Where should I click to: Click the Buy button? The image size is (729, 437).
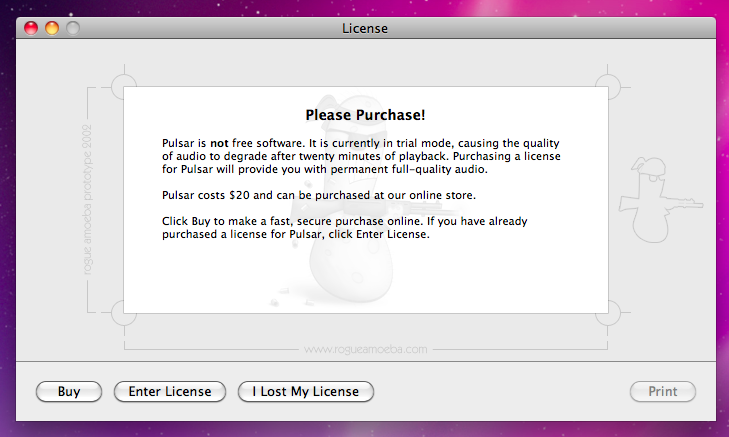(69, 391)
